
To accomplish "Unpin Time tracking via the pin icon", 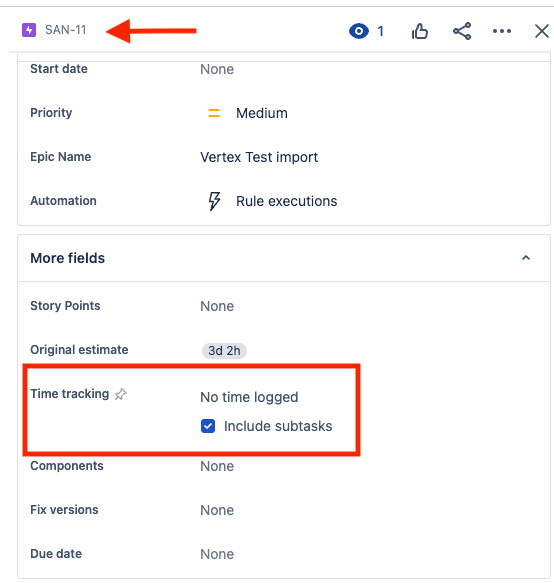I will (120, 394).
